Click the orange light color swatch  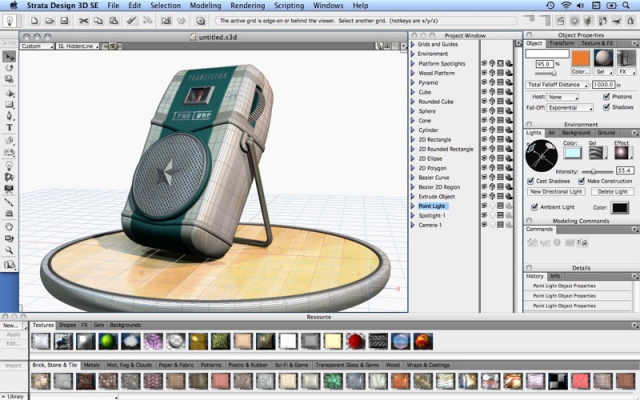tap(580, 58)
